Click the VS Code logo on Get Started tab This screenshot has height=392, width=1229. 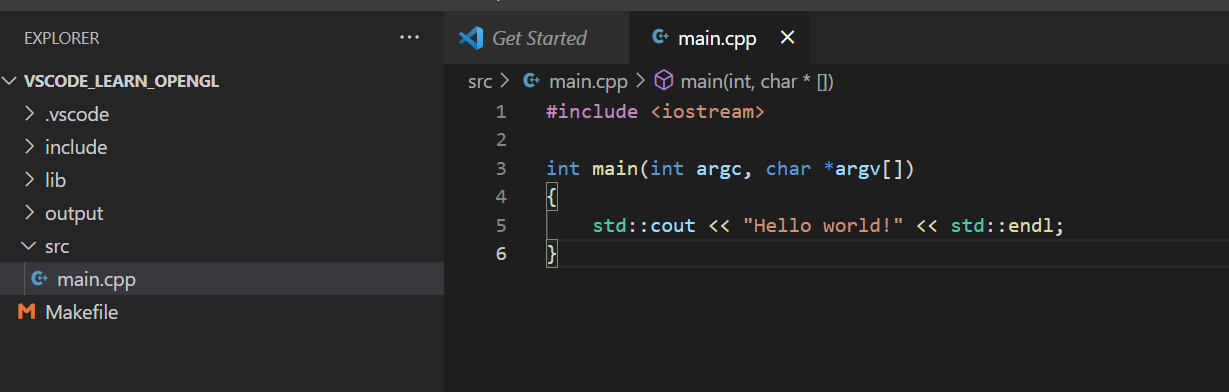tap(471, 38)
